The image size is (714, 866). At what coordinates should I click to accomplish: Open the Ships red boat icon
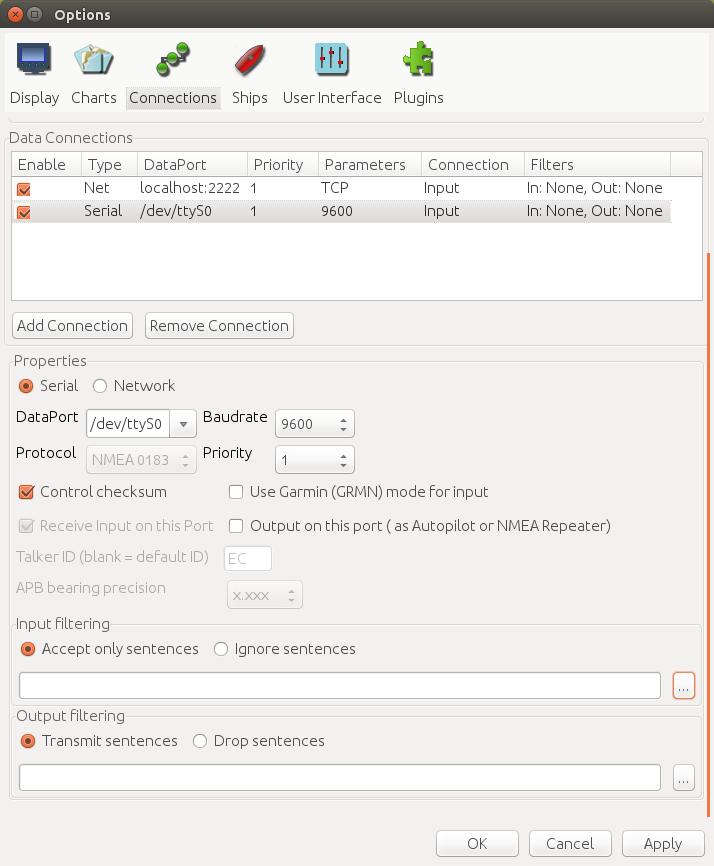tap(250, 59)
